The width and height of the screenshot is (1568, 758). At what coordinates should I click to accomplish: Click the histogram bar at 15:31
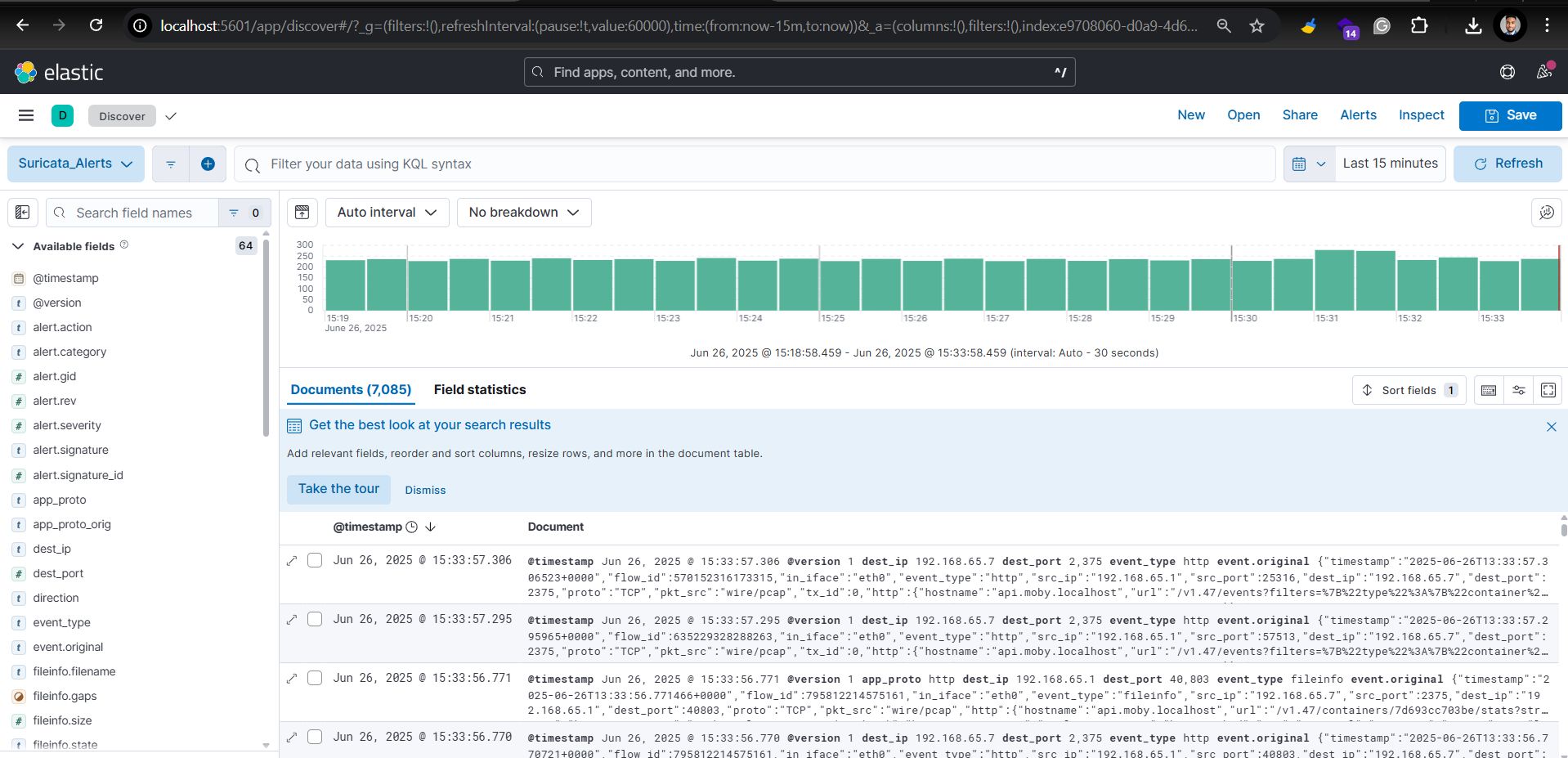[x=1334, y=280]
